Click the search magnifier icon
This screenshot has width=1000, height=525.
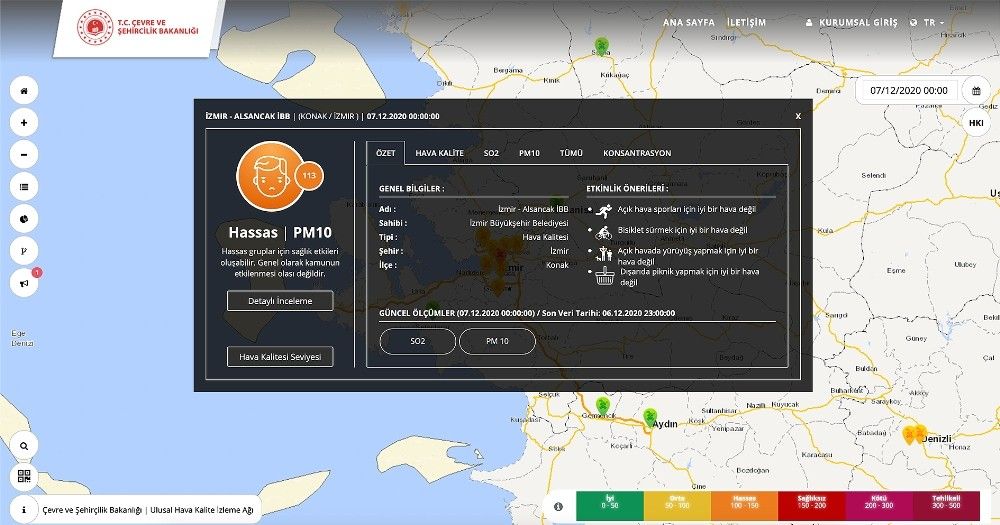point(23,445)
